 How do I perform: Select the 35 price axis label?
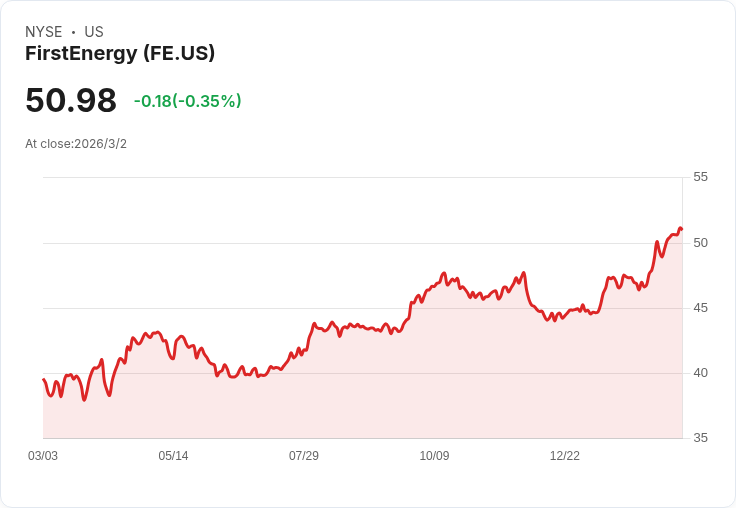pos(700,438)
